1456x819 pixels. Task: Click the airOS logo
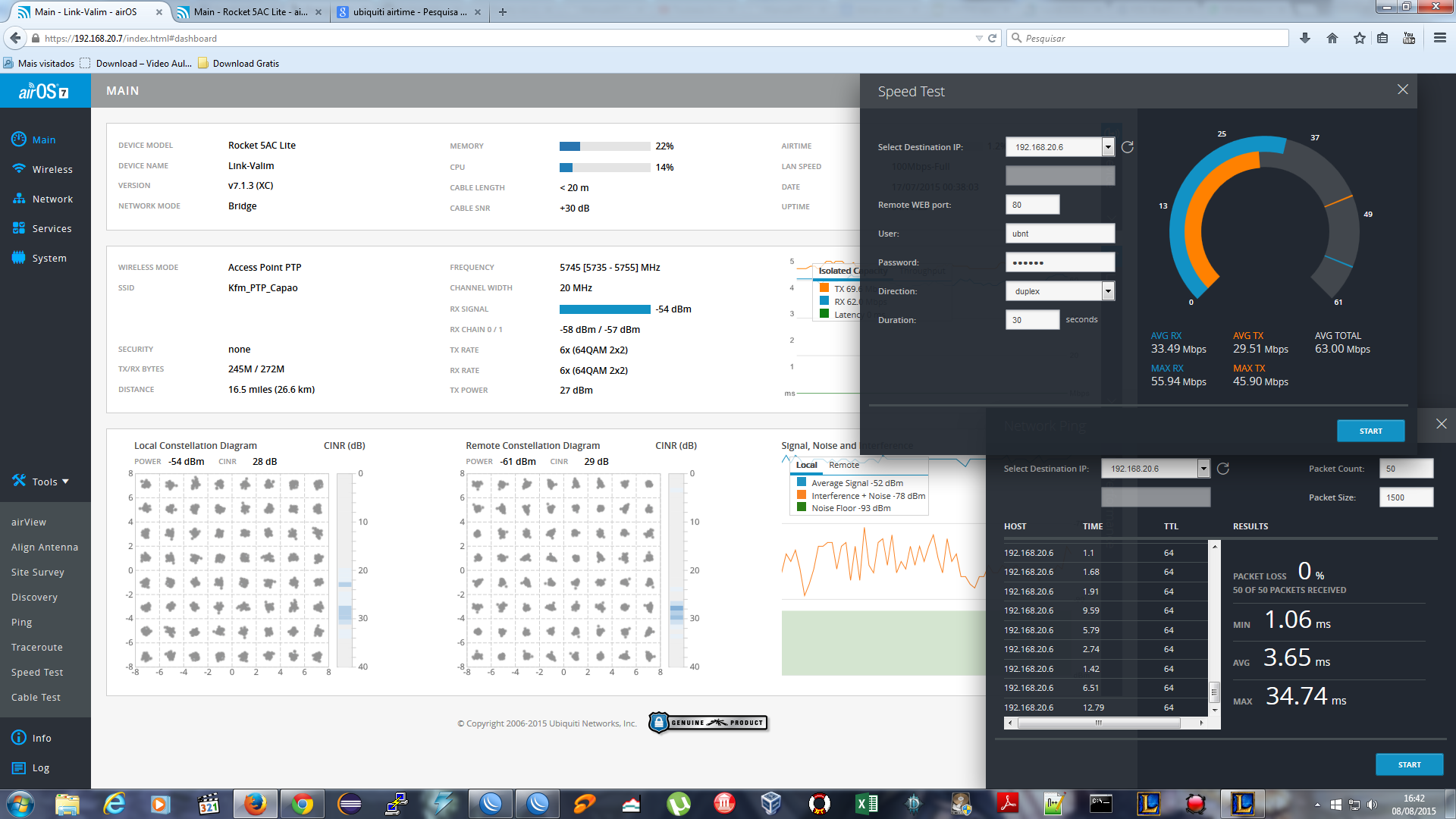point(44,92)
